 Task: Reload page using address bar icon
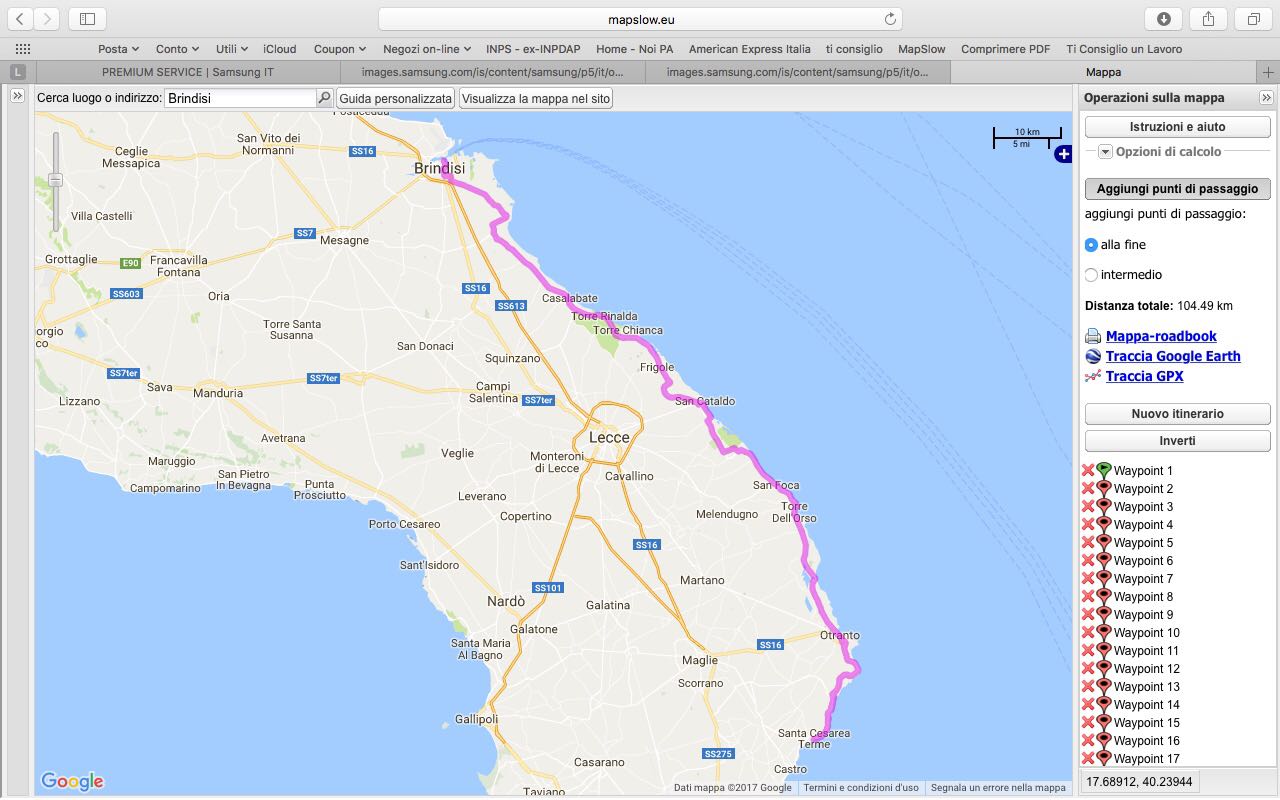pyautogui.click(x=890, y=19)
